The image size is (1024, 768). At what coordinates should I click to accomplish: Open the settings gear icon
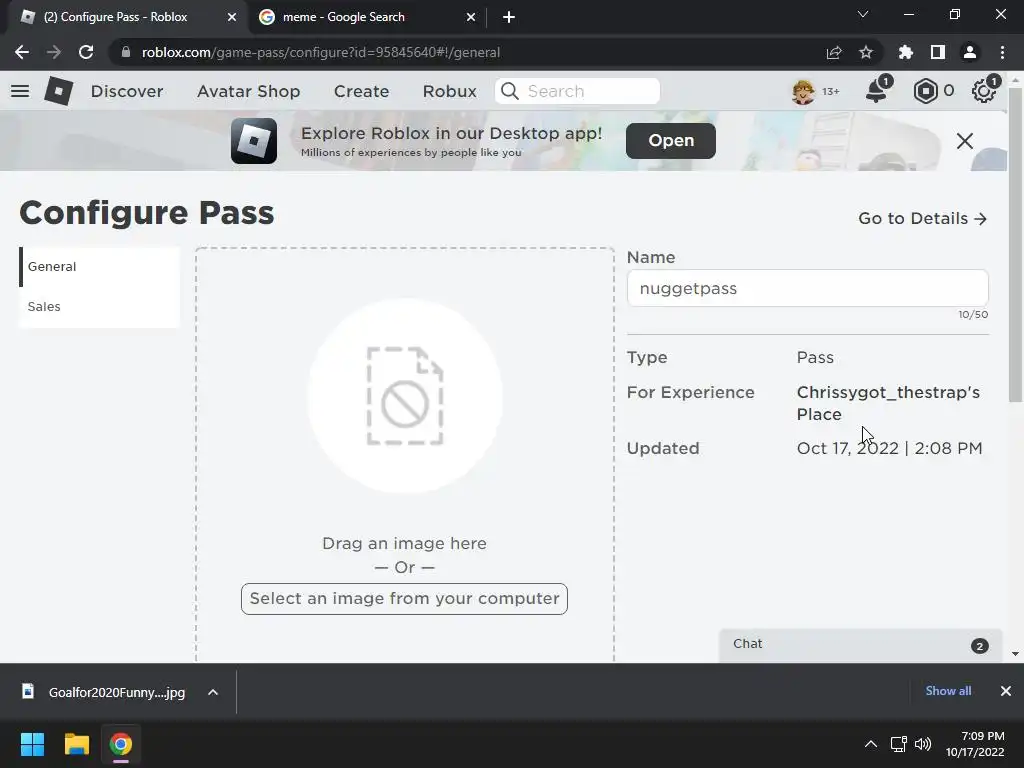984,91
